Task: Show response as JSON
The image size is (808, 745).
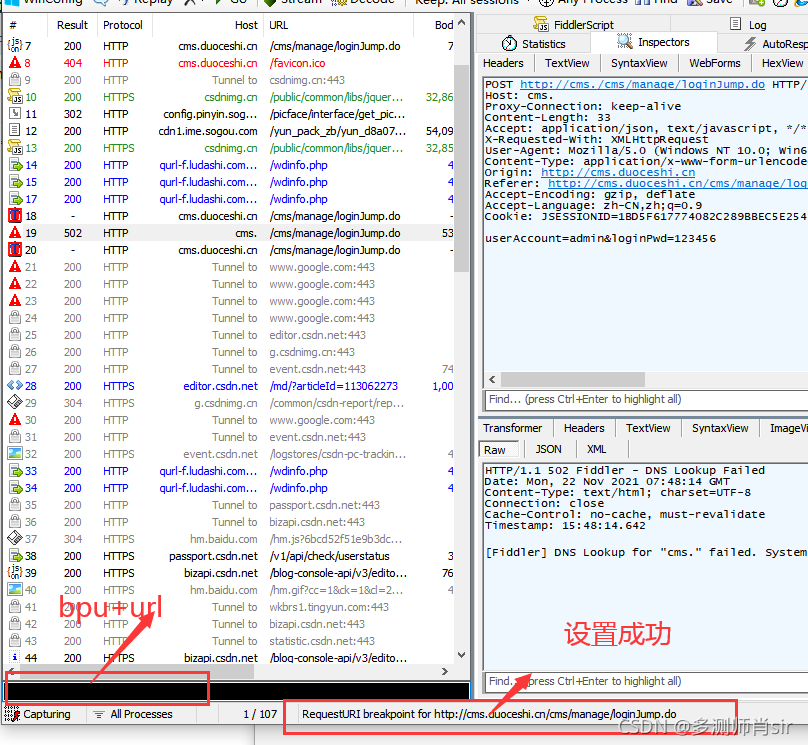Action: 548,449
